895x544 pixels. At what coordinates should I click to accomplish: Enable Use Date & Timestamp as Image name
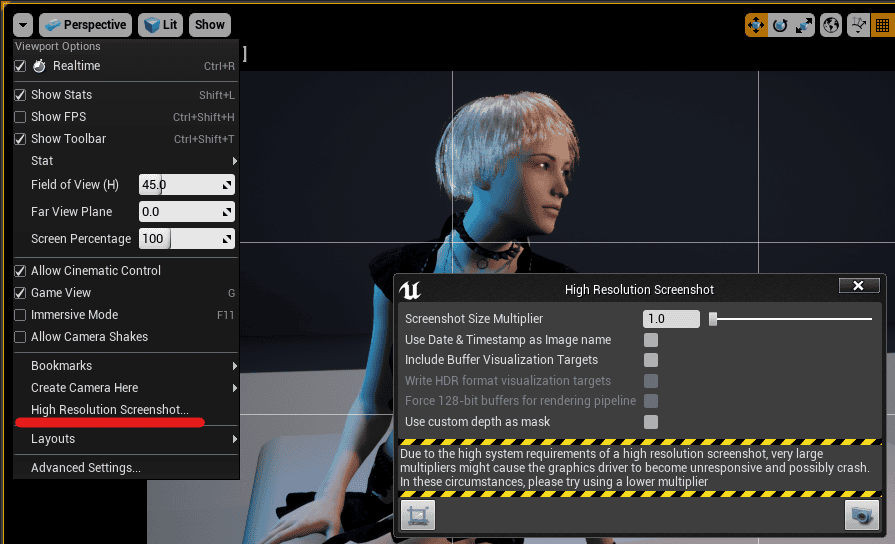pyautogui.click(x=651, y=340)
